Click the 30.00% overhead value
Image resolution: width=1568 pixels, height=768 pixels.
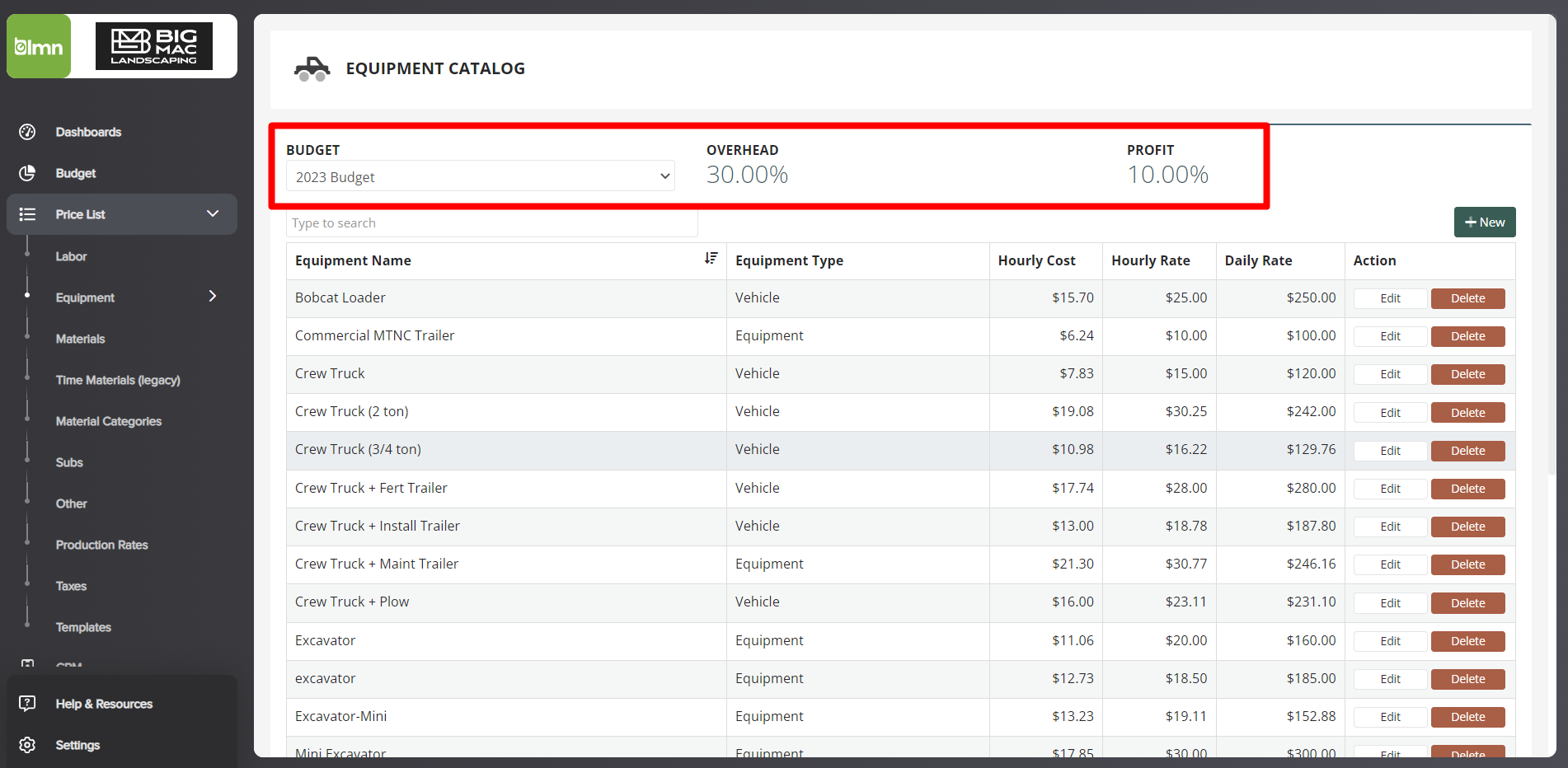pyautogui.click(x=747, y=175)
